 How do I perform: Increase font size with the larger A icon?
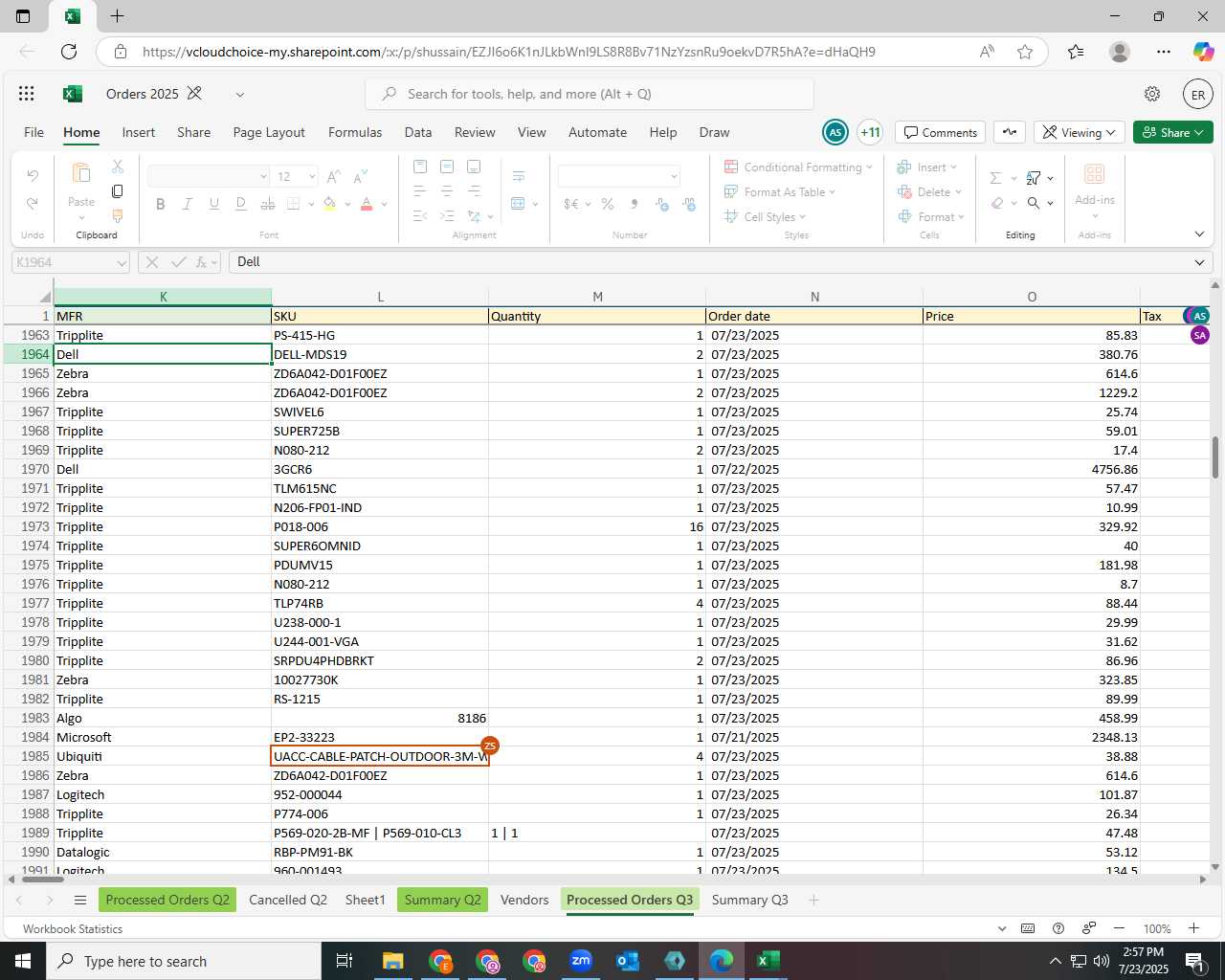click(333, 176)
